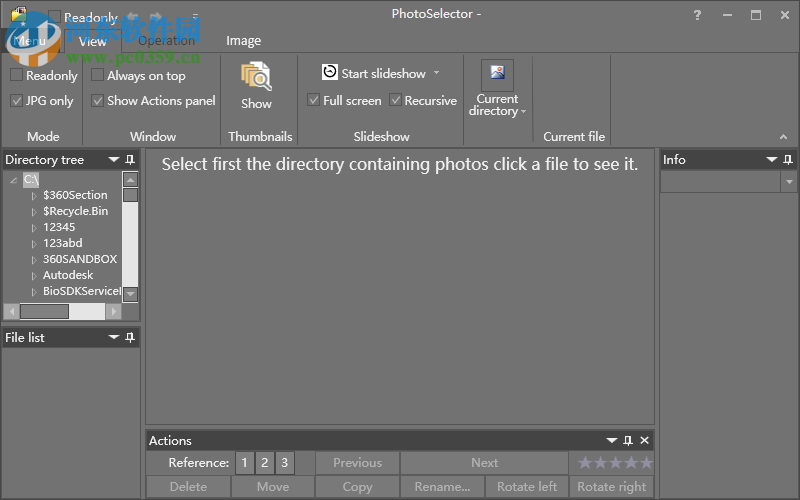Click the Move button
Viewport: 800px width, 500px height.
pos(273,487)
